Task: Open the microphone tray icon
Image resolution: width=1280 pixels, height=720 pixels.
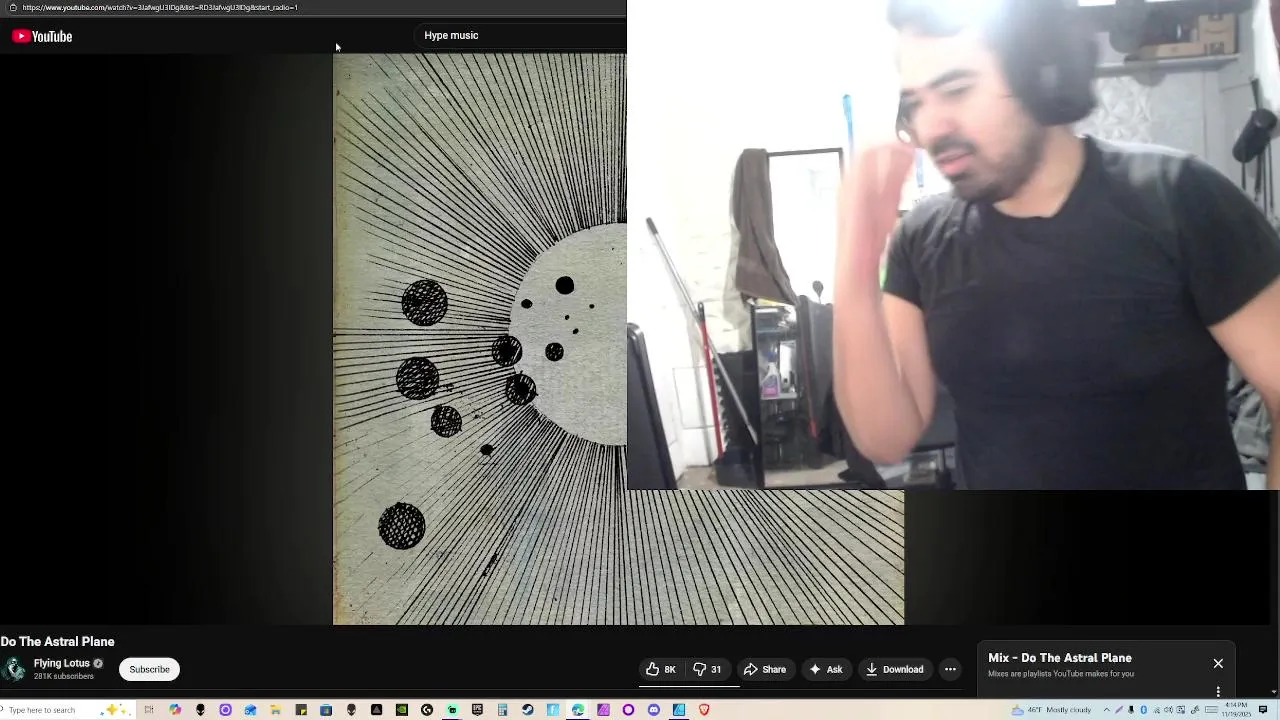Action: pos(1131,710)
